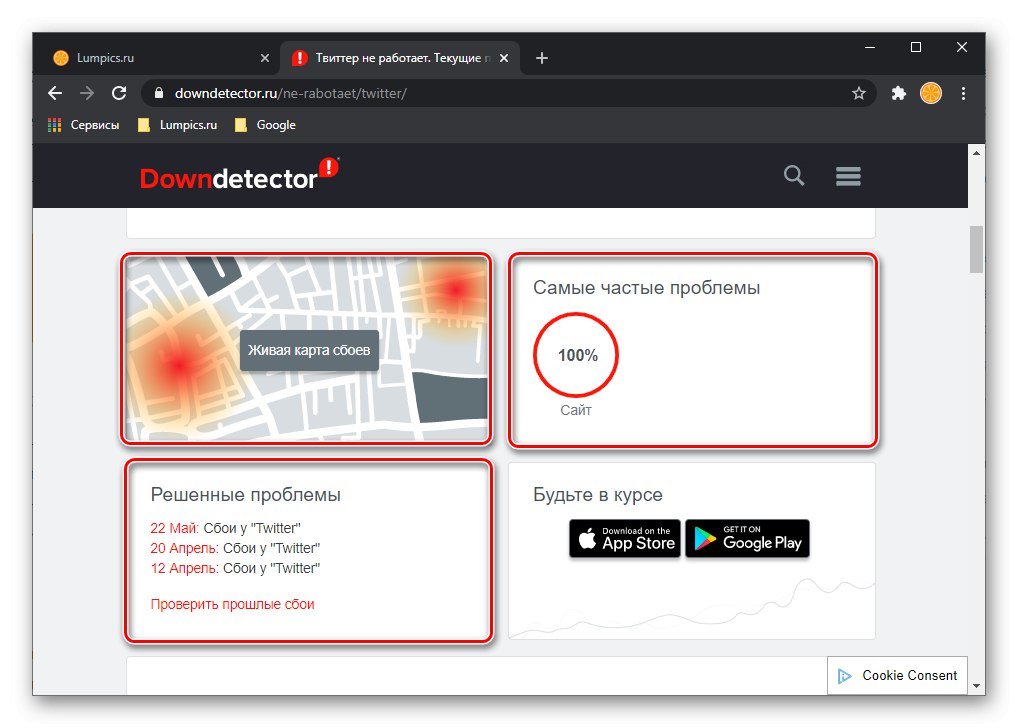Click Проверить прошлые сбои link
Image resolution: width=1018 pixels, height=728 pixels.
coord(232,604)
